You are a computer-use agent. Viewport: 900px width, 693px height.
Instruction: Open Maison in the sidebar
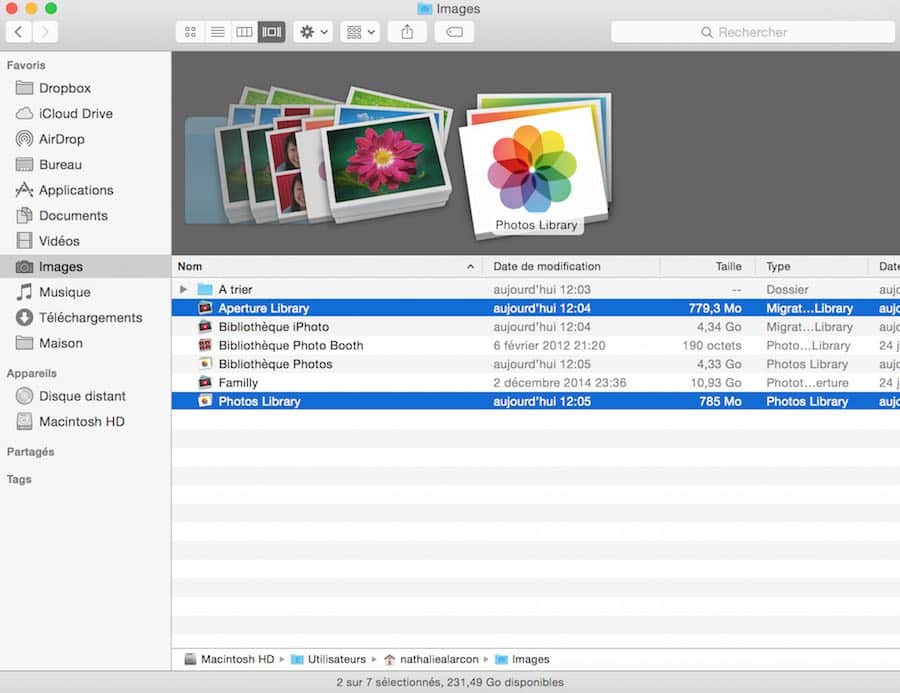coord(86,343)
